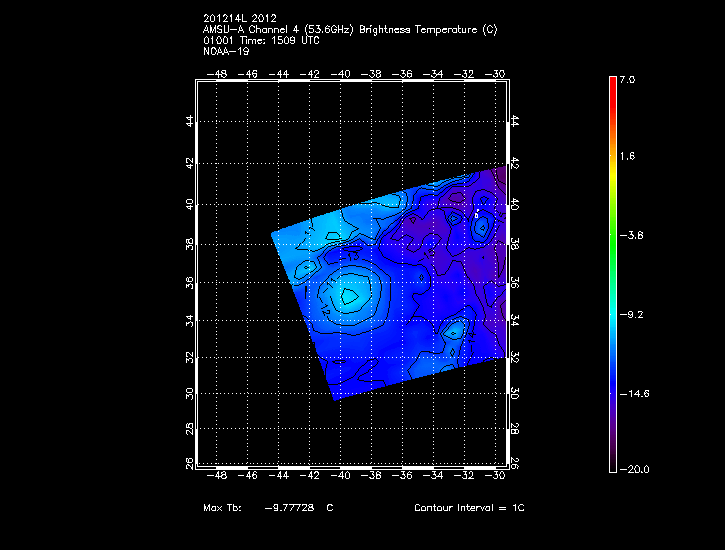Click the small closed contour near the swath's lower right
The image size is (725, 550).
tap(455, 330)
